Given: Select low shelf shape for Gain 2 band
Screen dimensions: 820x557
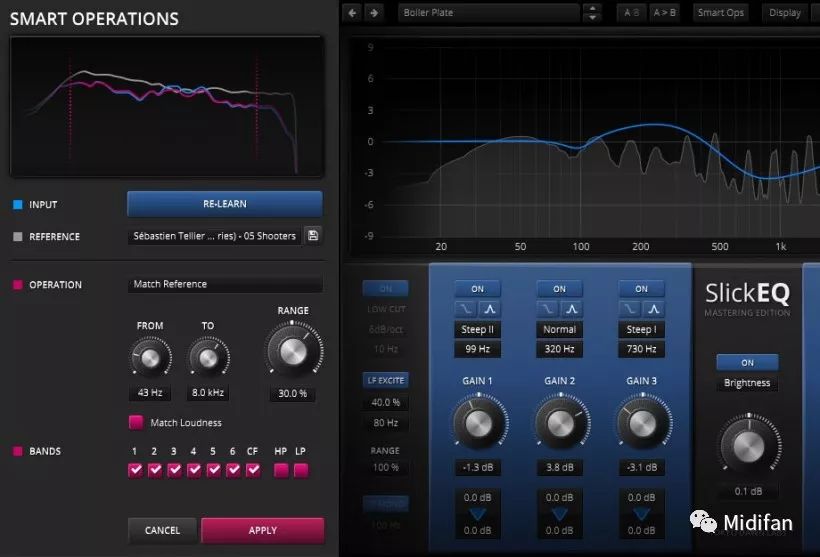Looking at the screenshot, I should (548, 309).
